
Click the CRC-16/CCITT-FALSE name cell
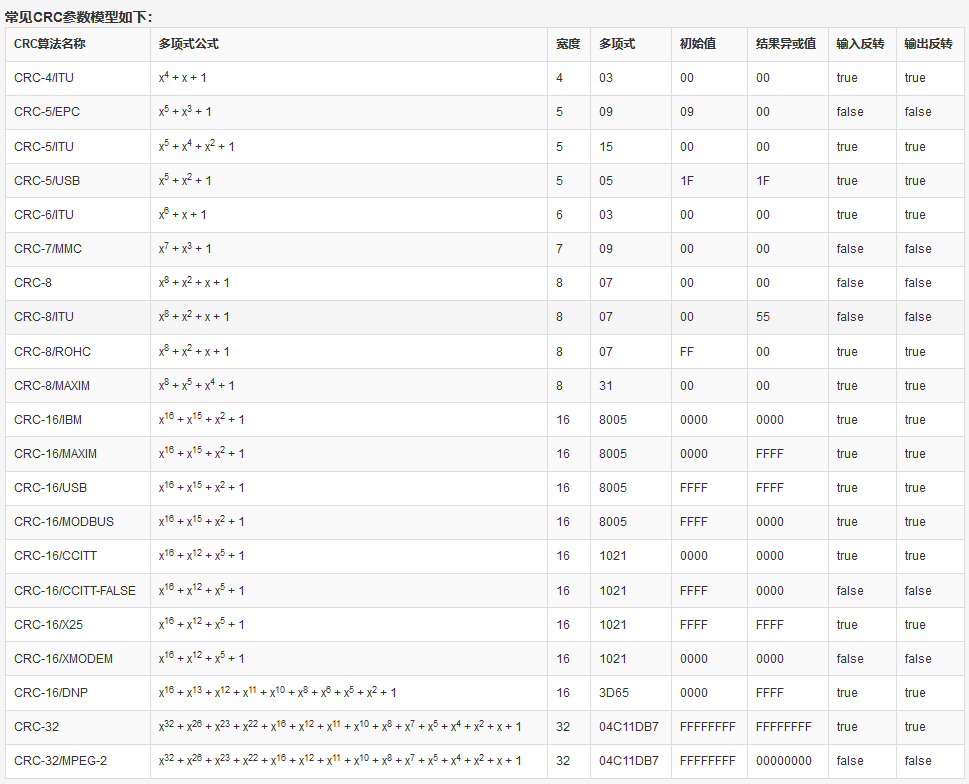[75, 591]
